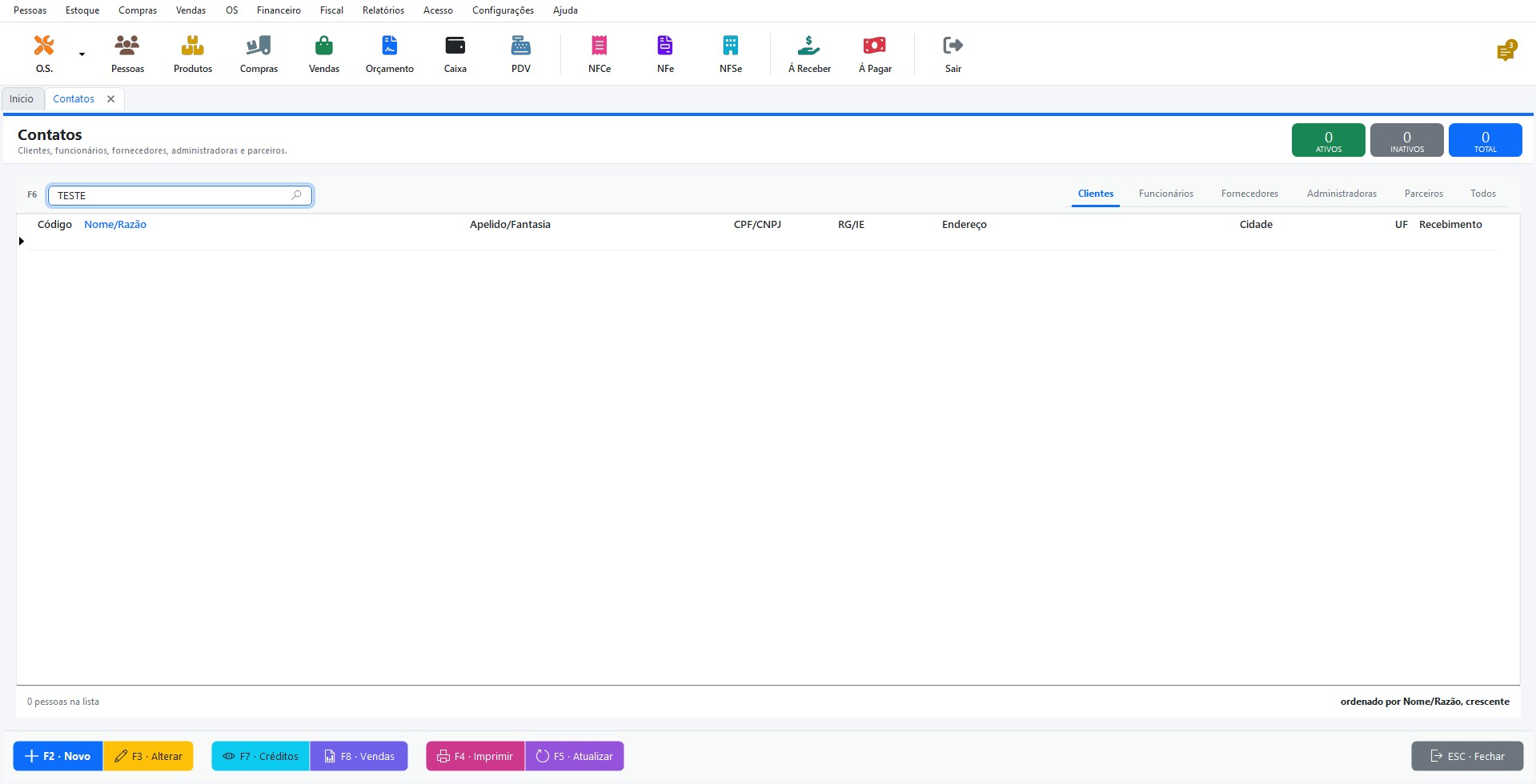The width and height of the screenshot is (1536, 784).
Task: Expand the O.S. dropdown arrow
Action: [82, 54]
